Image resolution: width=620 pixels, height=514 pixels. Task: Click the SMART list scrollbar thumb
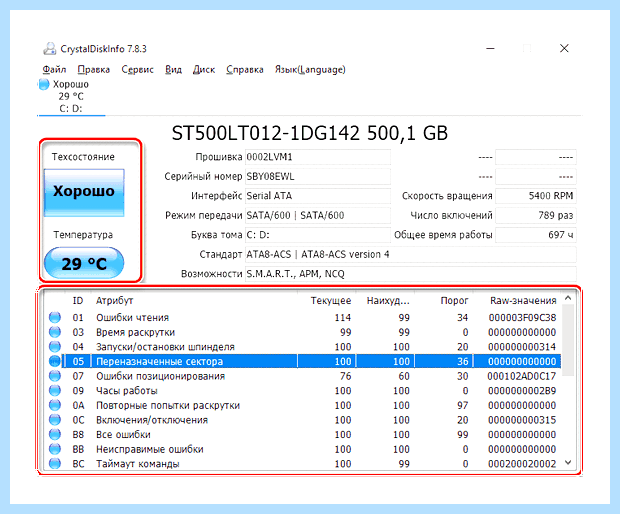point(568,340)
